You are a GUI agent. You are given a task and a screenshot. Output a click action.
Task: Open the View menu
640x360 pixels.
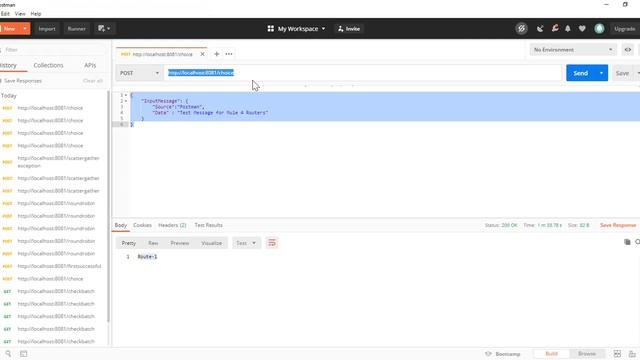click(x=20, y=14)
